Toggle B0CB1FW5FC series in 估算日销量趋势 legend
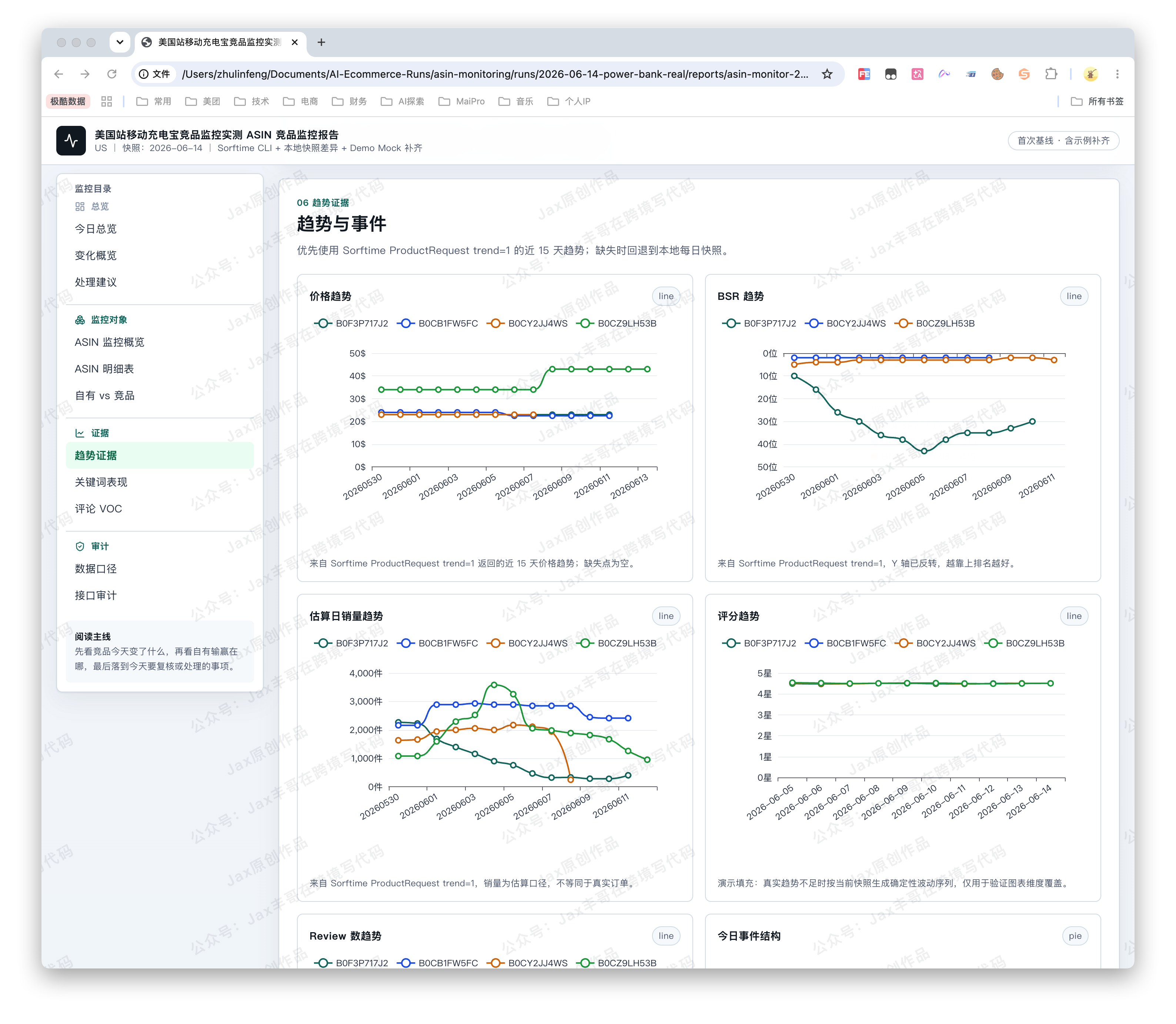1176x1024 pixels. pyautogui.click(x=437, y=643)
